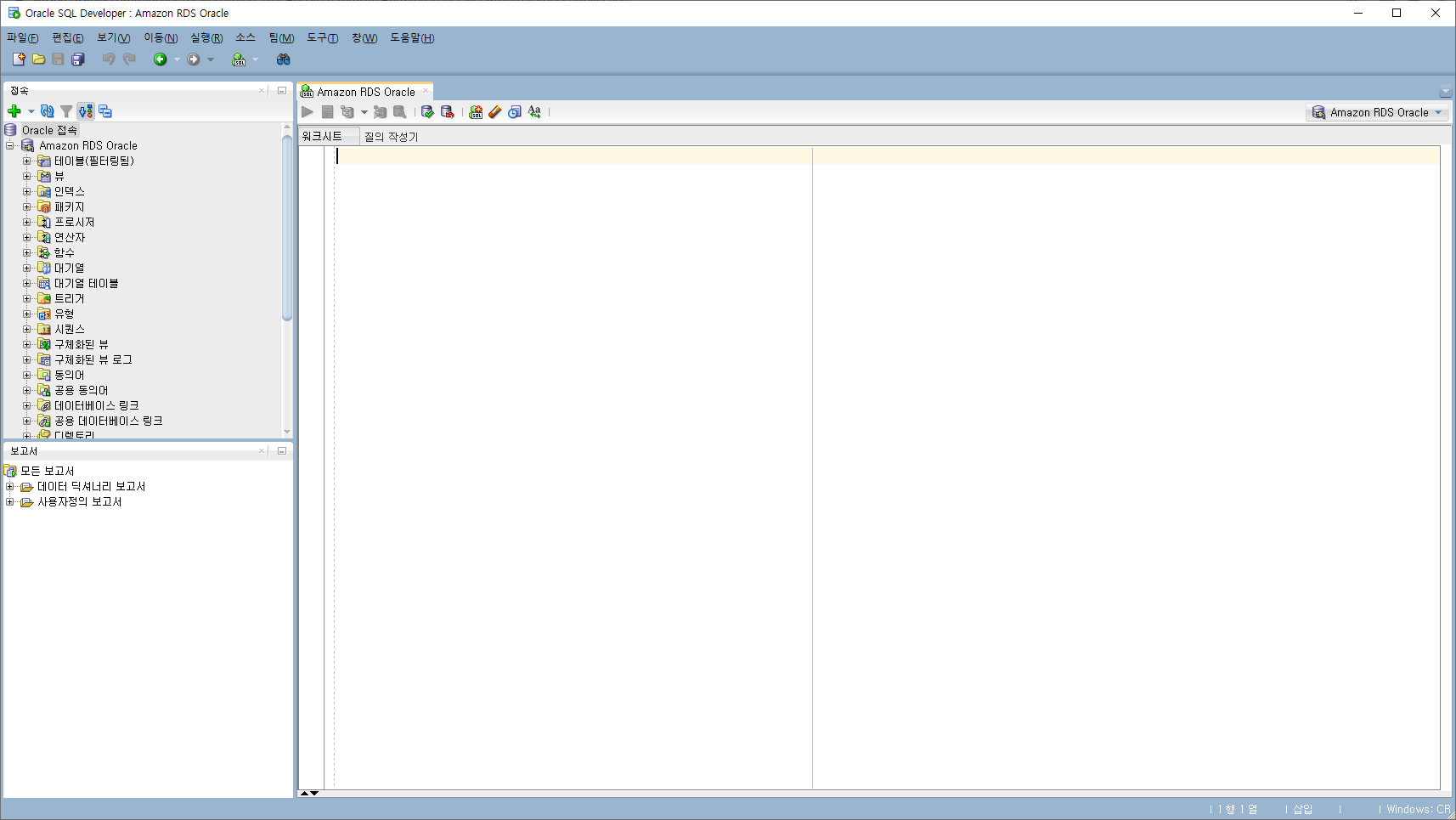
Task: Click the Unshared SQL Worksheet icon
Action: pos(476,112)
